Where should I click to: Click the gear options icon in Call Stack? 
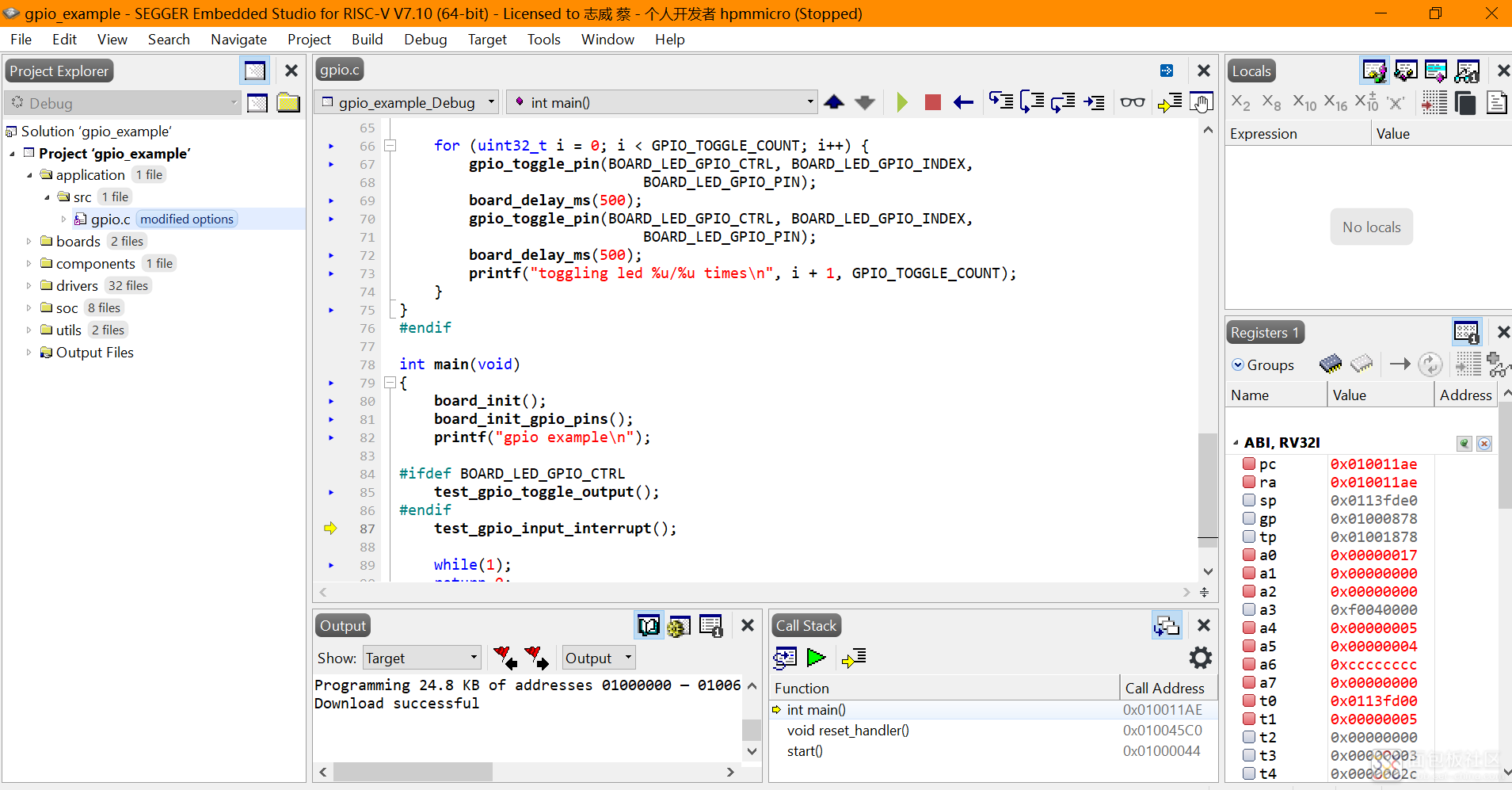click(x=1201, y=658)
